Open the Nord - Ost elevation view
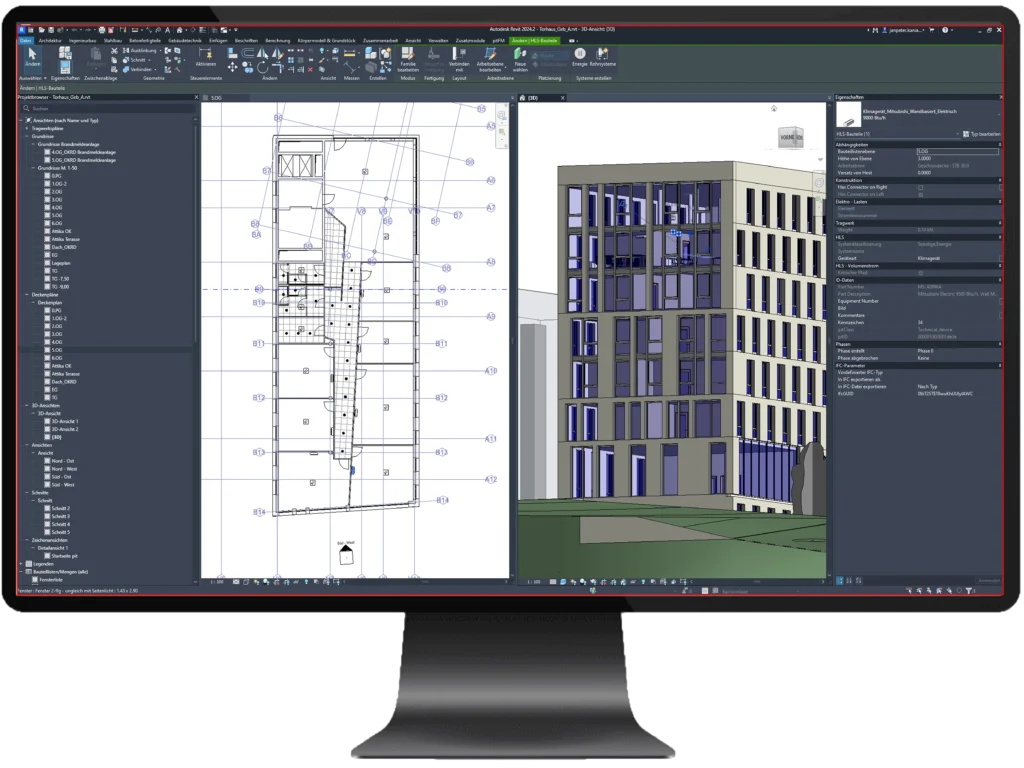 (63, 459)
